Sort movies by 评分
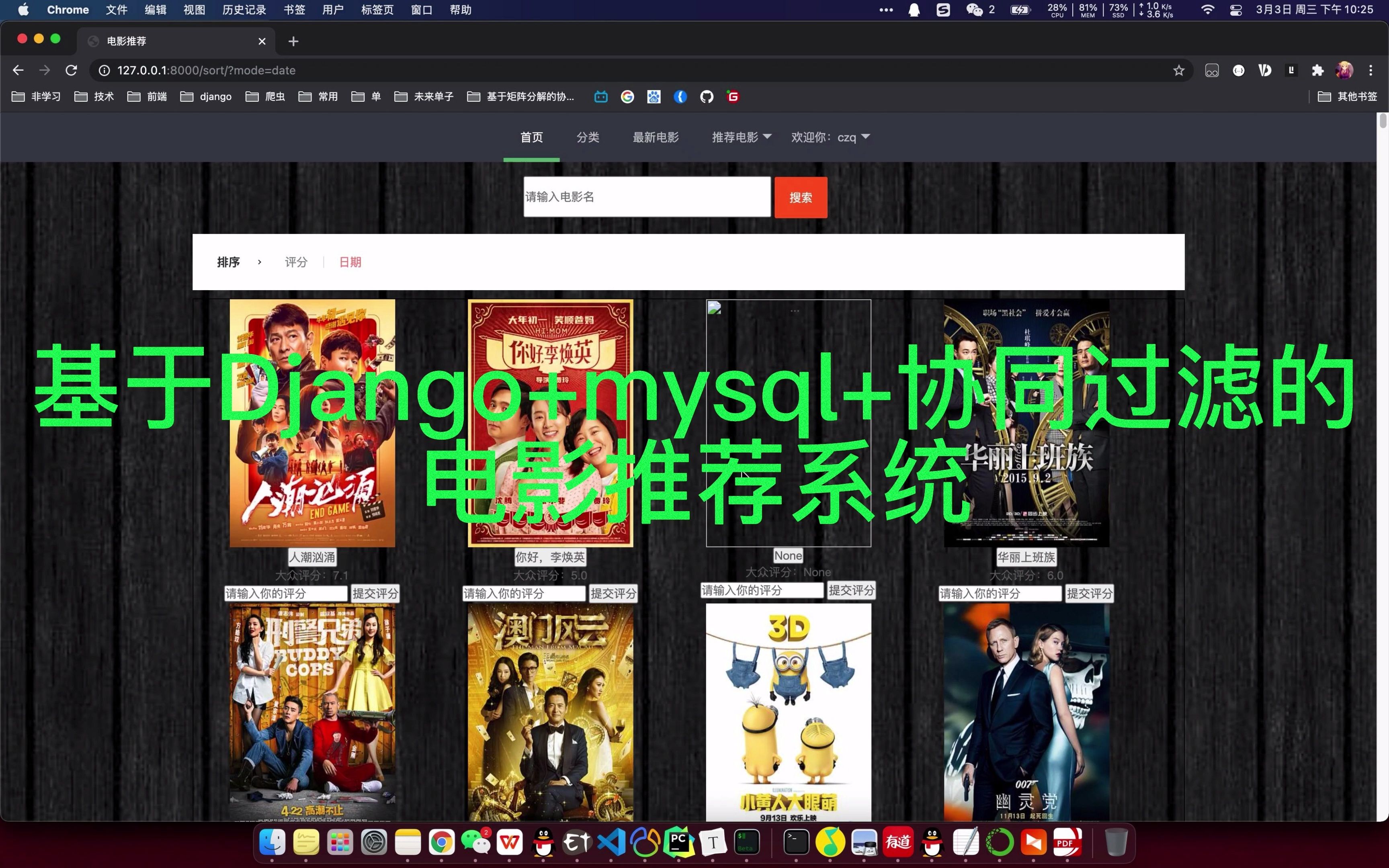1389x868 pixels. coord(296,262)
